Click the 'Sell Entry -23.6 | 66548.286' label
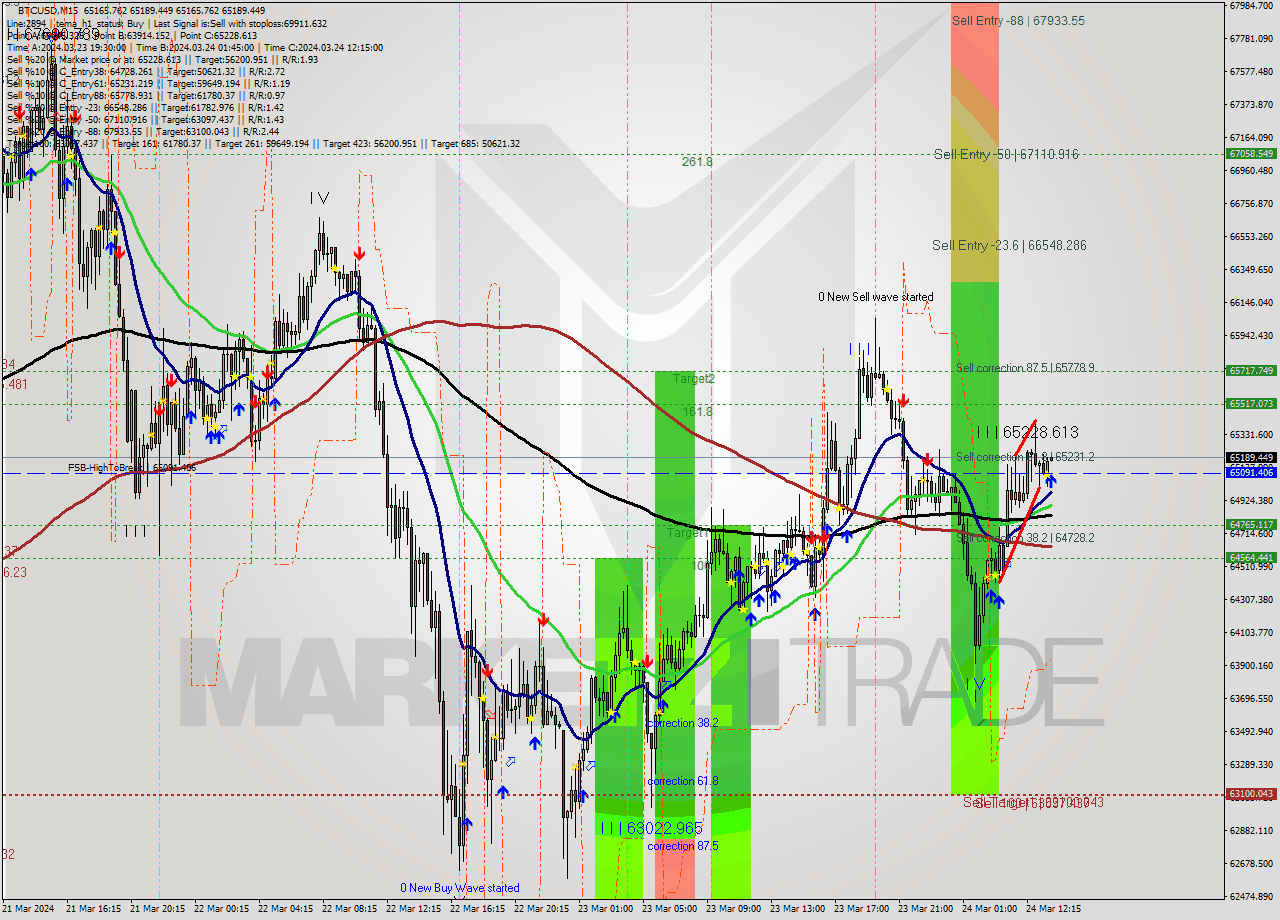 point(1009,245)
